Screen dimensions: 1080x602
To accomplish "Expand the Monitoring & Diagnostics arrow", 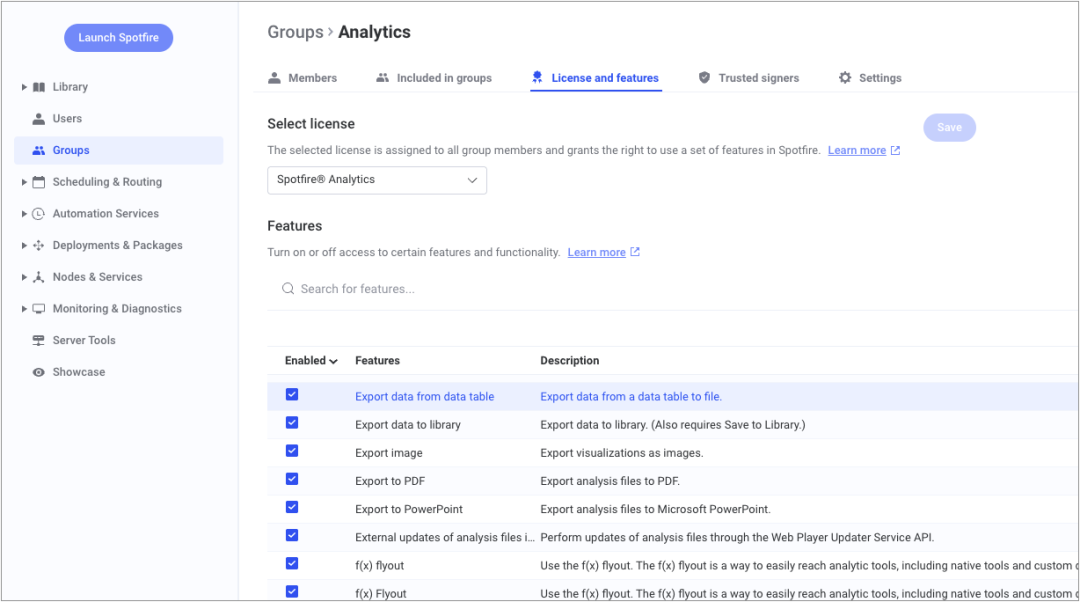I will 24,309.
